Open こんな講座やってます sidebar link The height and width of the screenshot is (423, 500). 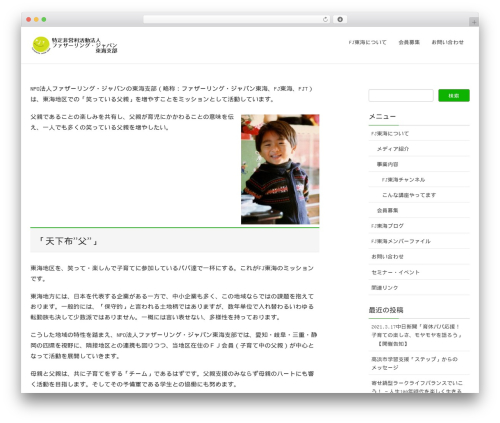click(409, 195)
